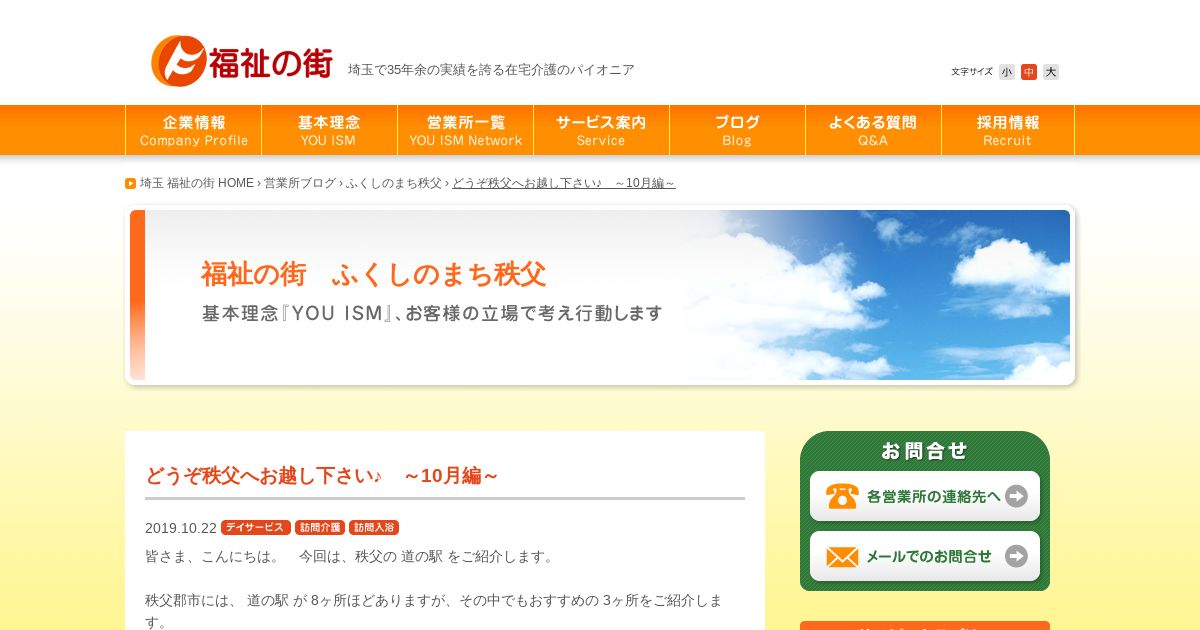Select the 訪問入浴 tag
This screenshot has width=1200, height=630.
click(x=374, y=527)
